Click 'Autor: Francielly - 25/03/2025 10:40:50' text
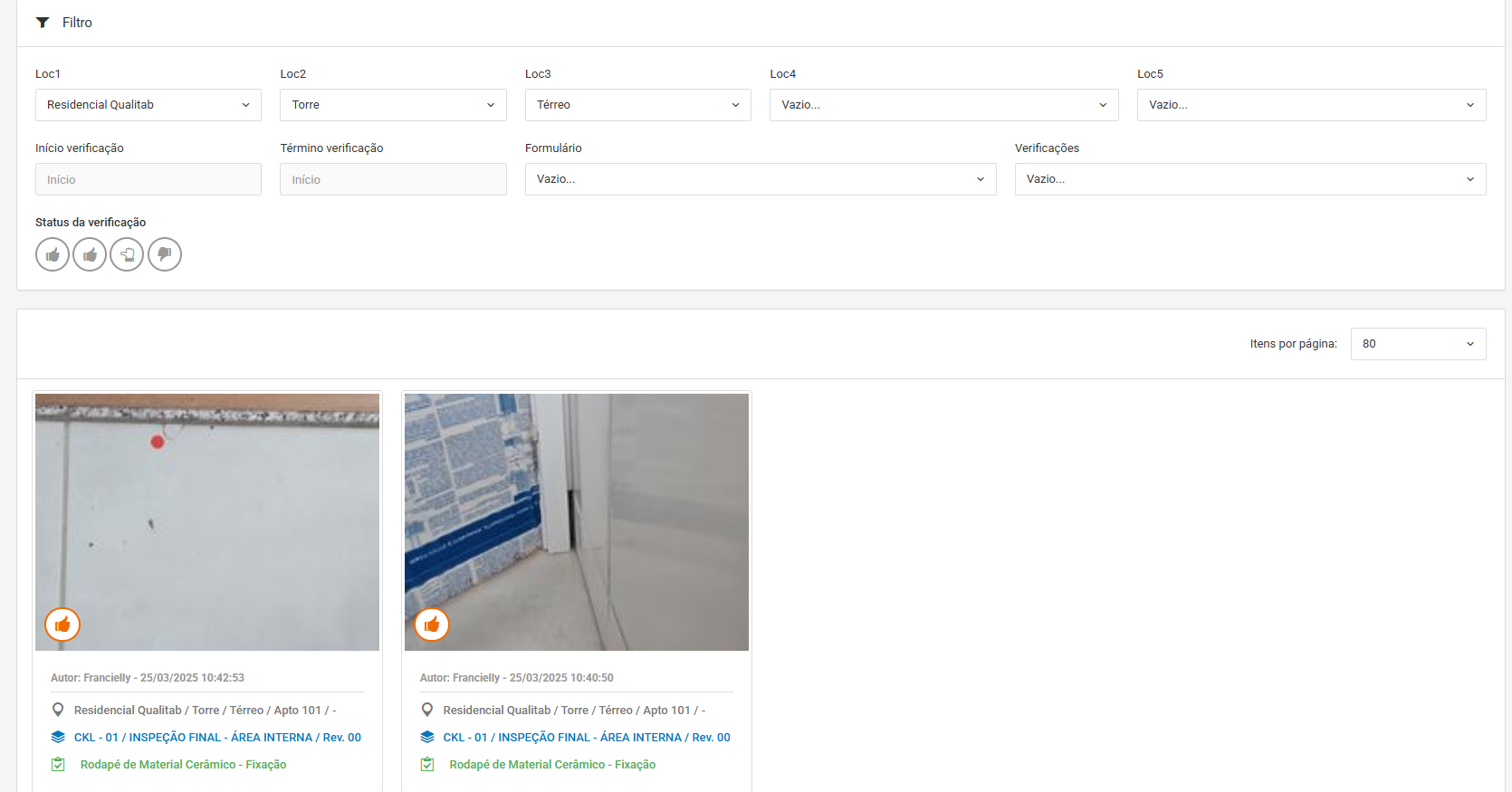The height and width of the screenshot is (792, 1512). coord(517,678)
